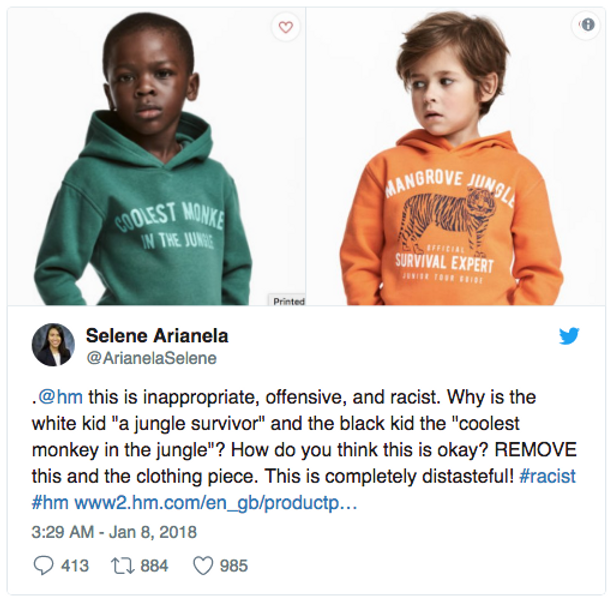The width and height of the screenshot is (613, 607).
Task: Open the 3:29 AM - Jan 8, 2018 timestamp
Action: tap(114, 532)
